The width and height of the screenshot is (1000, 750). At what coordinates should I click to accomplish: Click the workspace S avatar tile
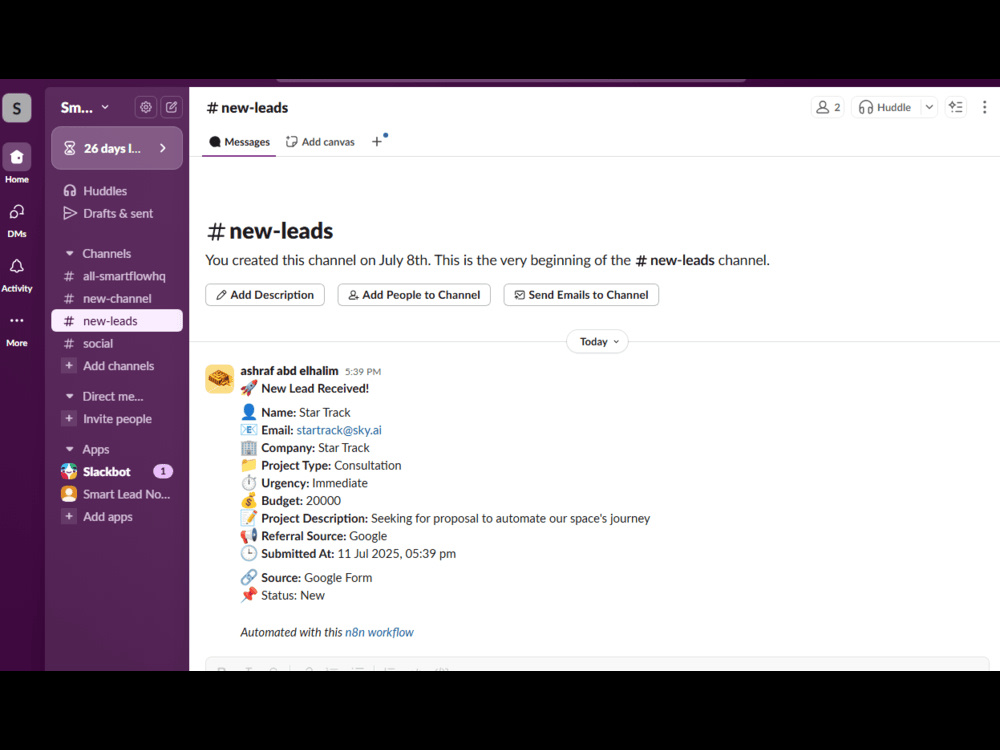17,108
